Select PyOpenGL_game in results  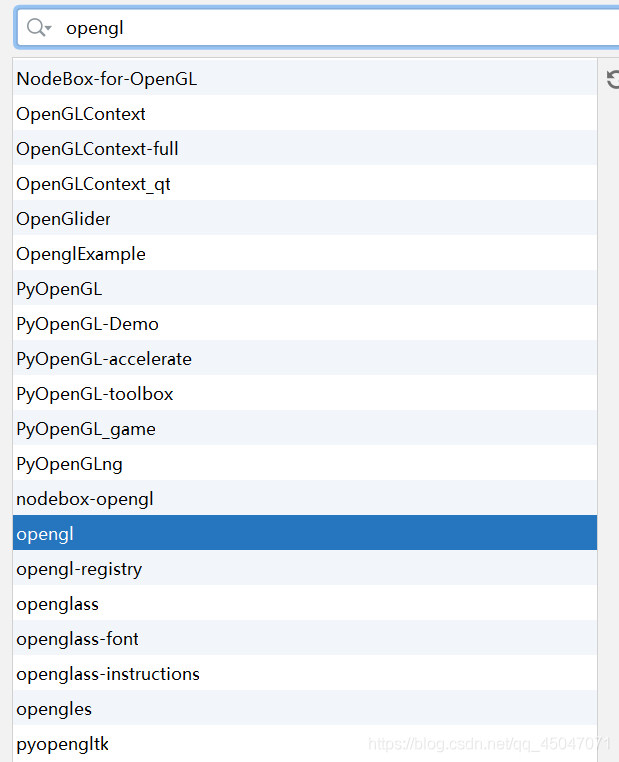coord(86,429)
